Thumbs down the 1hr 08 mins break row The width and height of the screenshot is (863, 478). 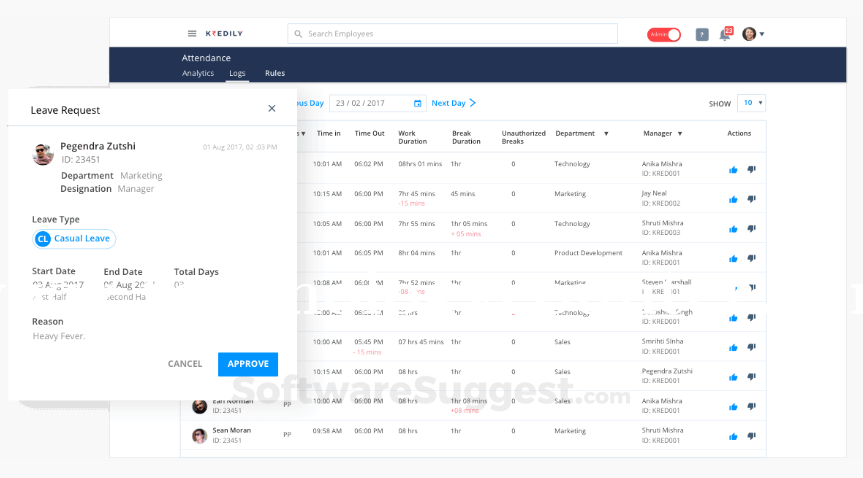click(752, 406)
